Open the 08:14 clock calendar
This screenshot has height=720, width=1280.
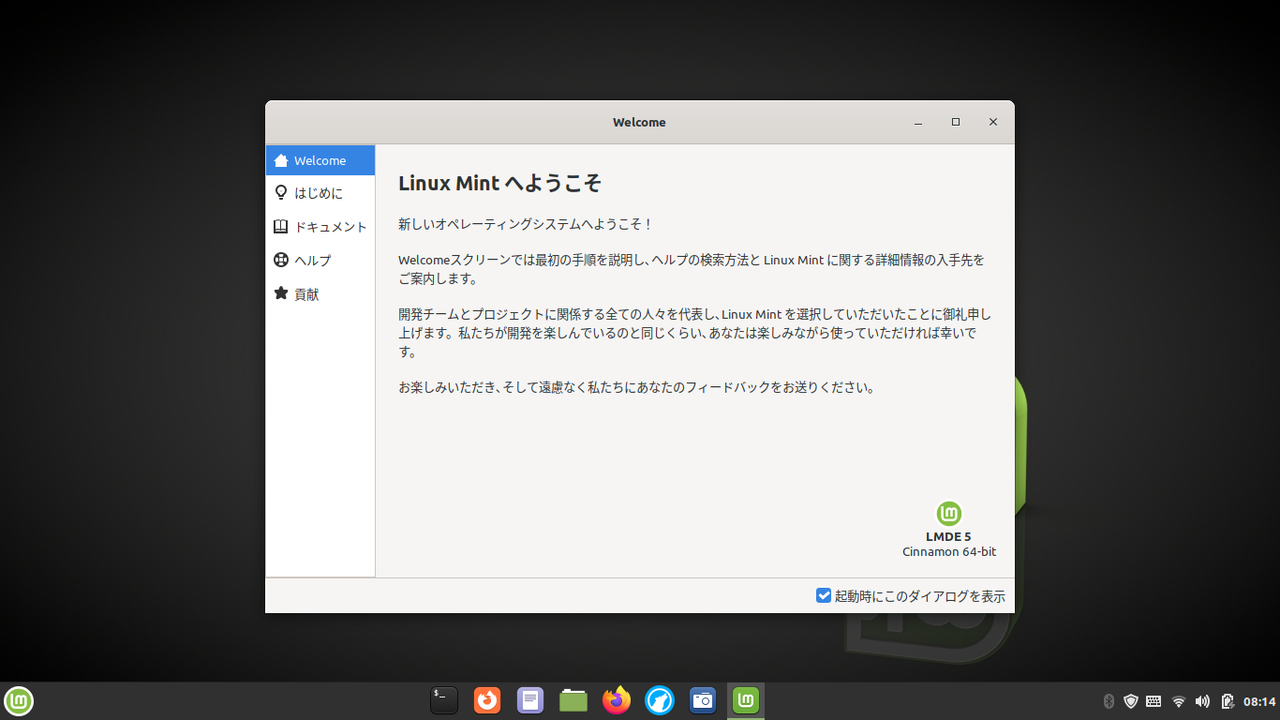[x=1259, y=701]
